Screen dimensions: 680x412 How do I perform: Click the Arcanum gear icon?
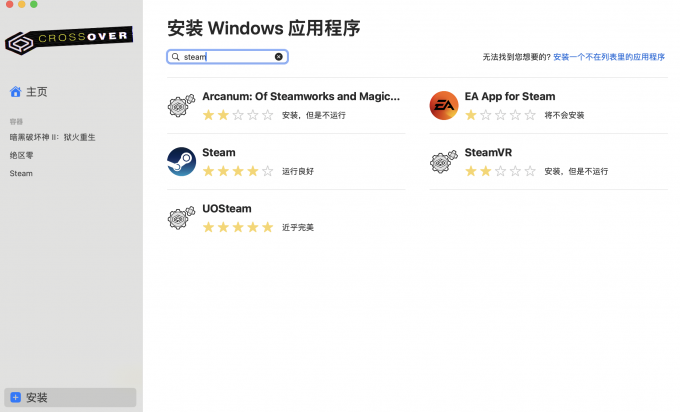tap(181, 105)
